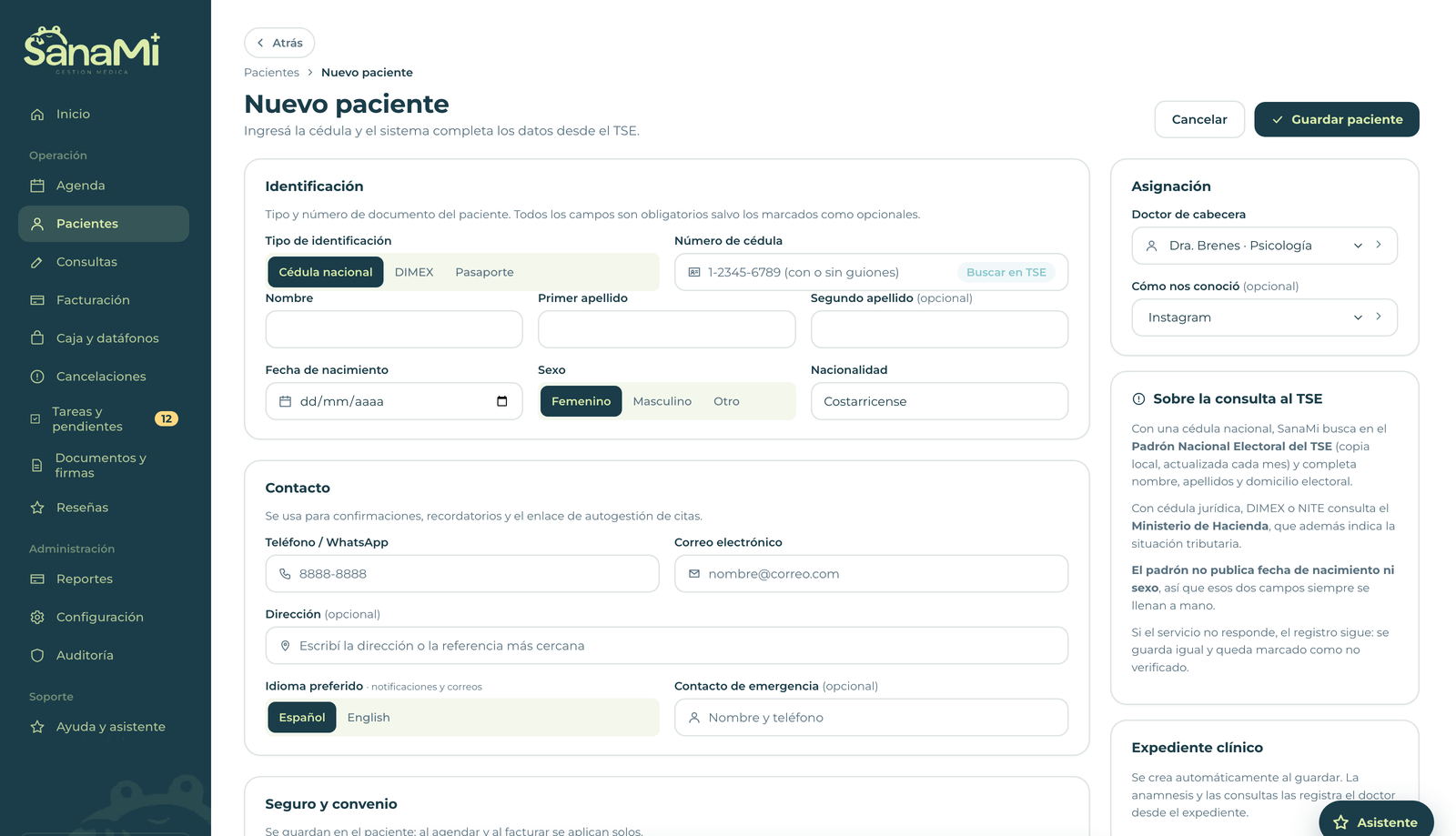Viewport: 1456px width, 836px height.
Task: Focus the Contacto de emergencia field
Action: click(x=871, y=718)
